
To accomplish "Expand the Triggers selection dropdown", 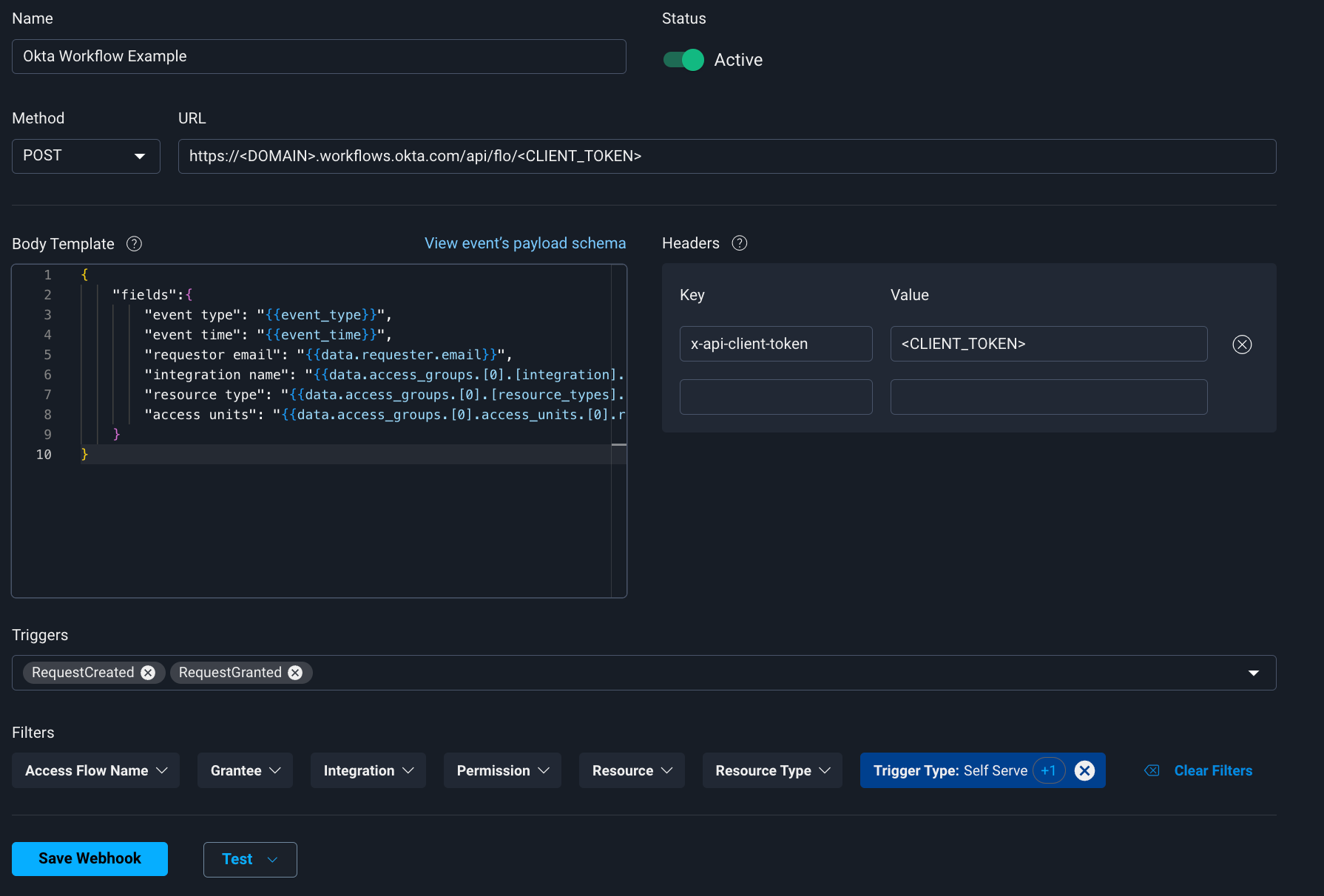I will click(x=1253, y=673).
